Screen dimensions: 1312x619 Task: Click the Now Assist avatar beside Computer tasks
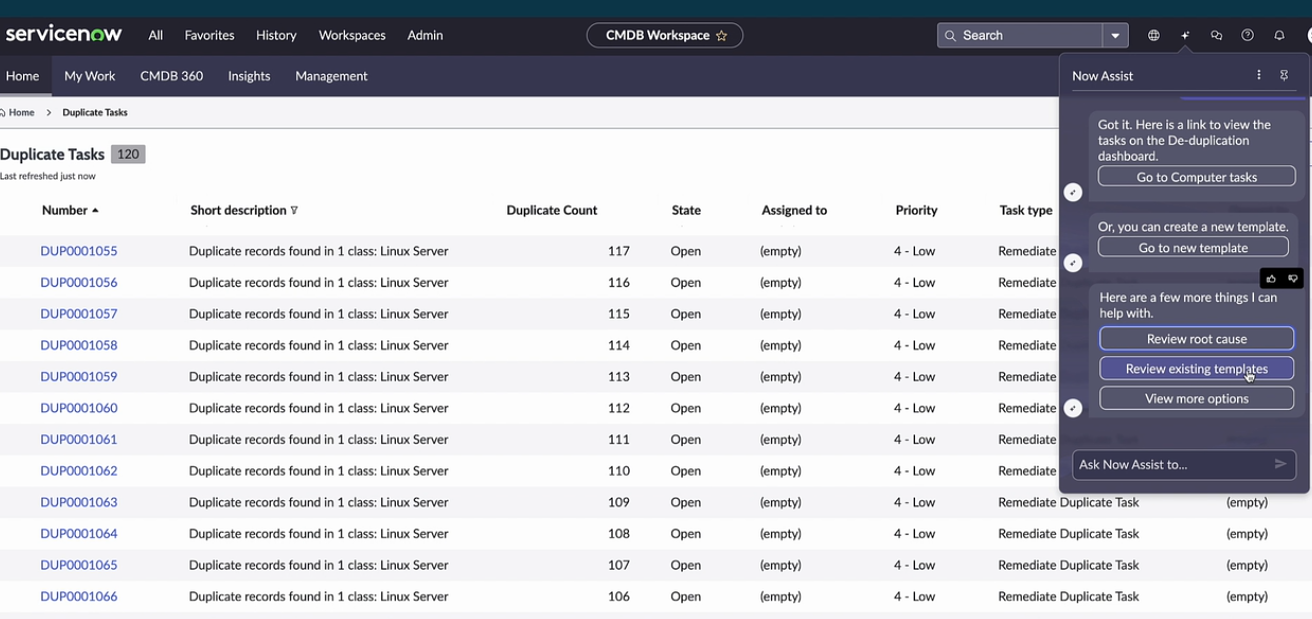(x=1073, y=192)
